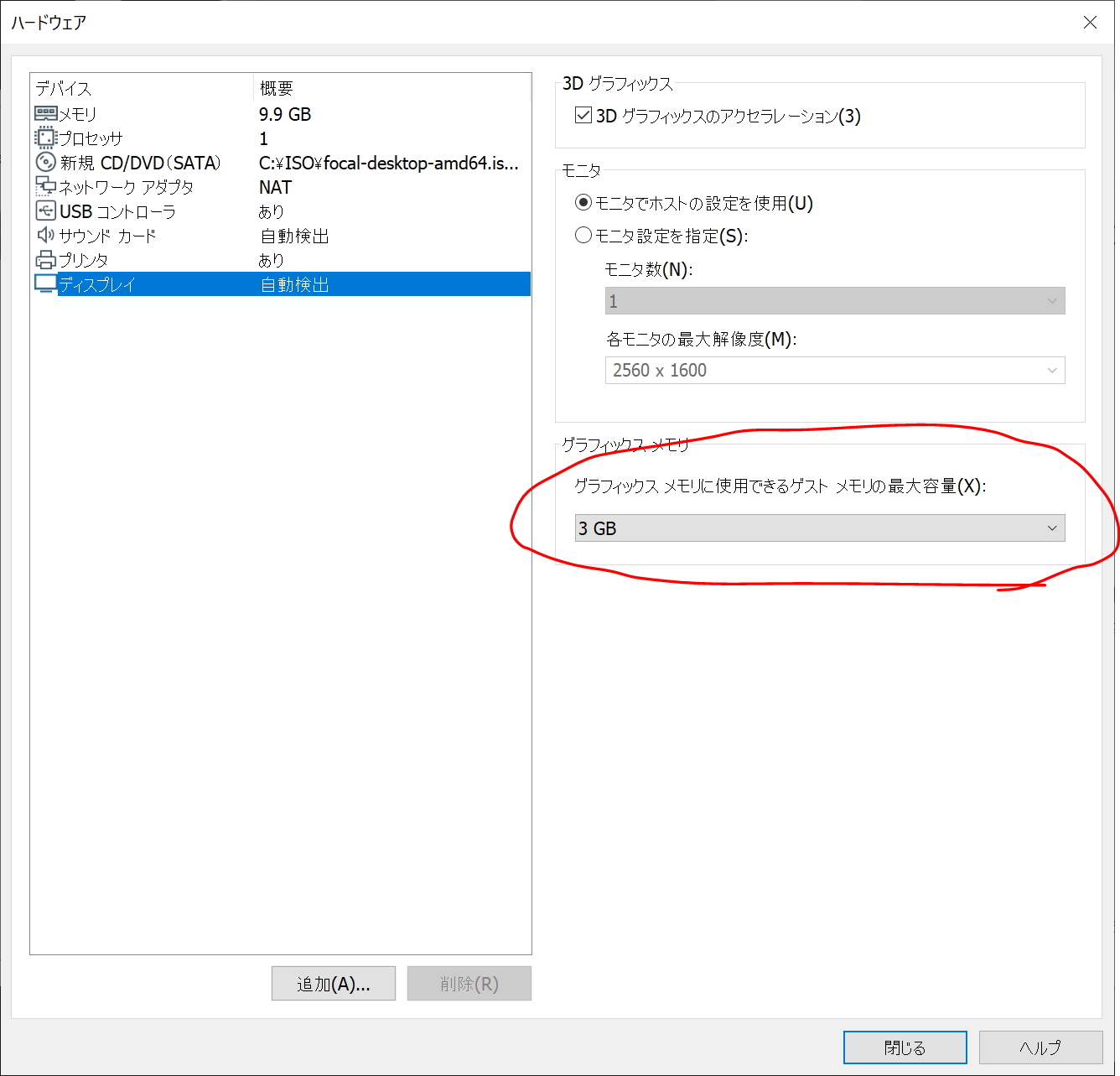Click the USB controller (USB コントローラ) icon
The height and width of the screenshot is (1076, 1120).
[45, 211]
